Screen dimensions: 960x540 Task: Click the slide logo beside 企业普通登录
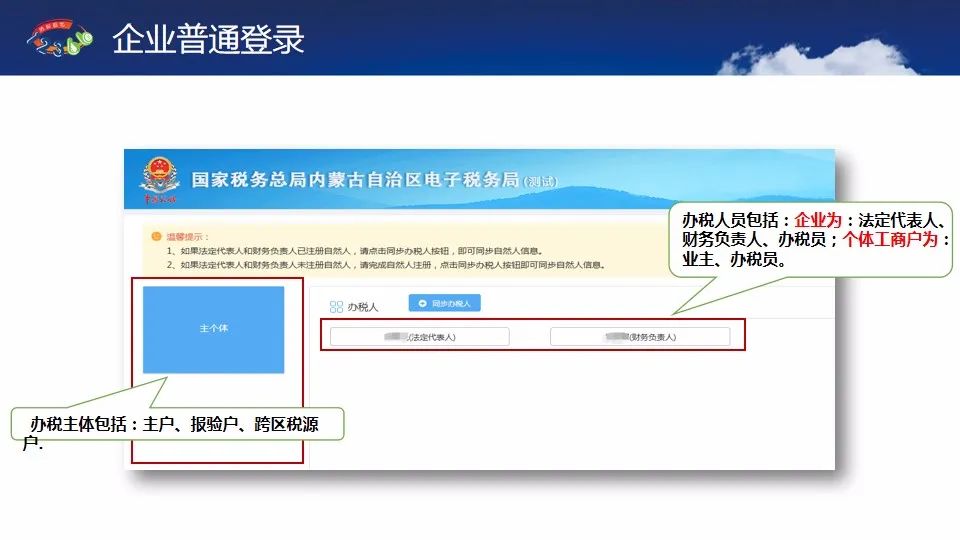pyautogui.click(x=59, y=39)
